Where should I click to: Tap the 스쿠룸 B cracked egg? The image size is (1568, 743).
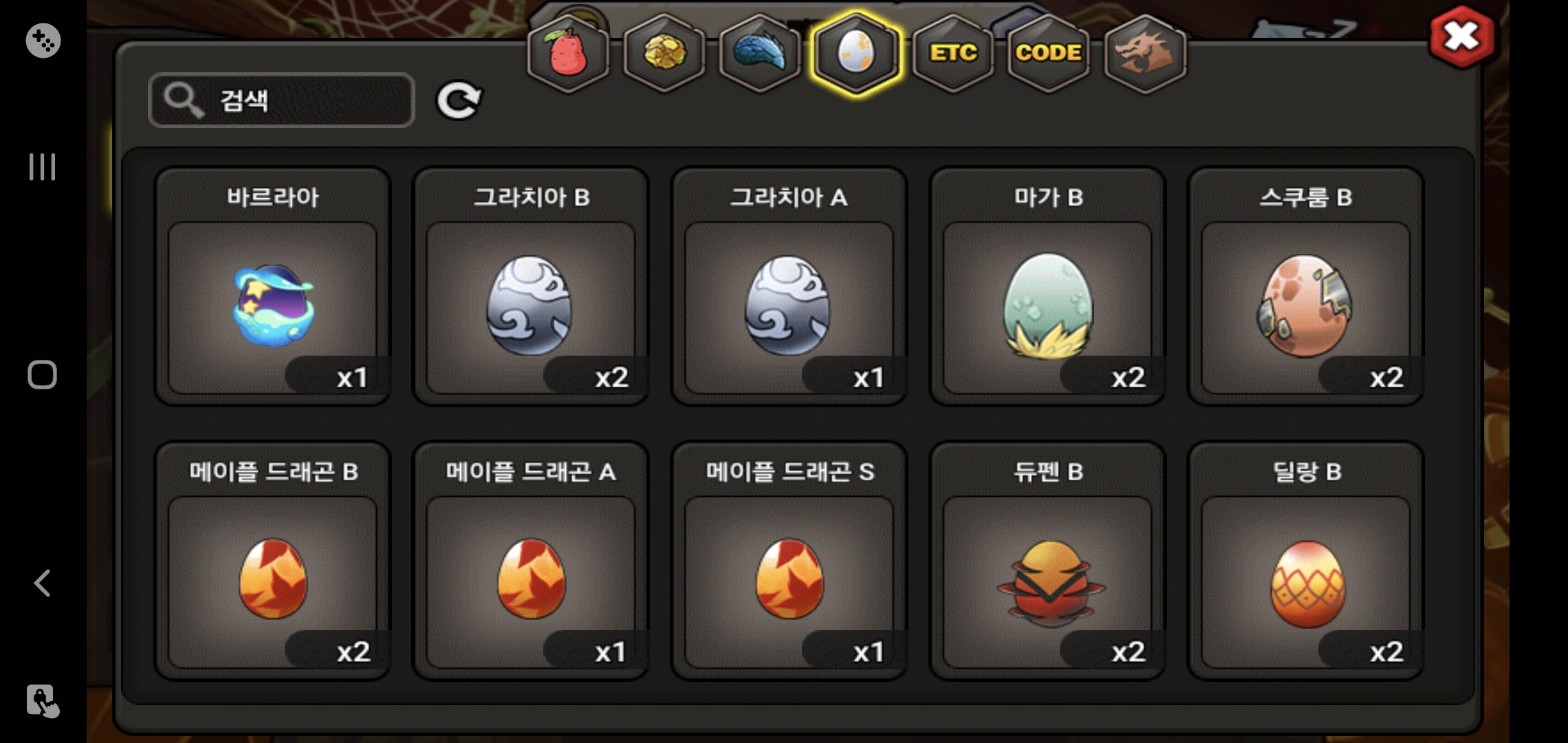1305,286
